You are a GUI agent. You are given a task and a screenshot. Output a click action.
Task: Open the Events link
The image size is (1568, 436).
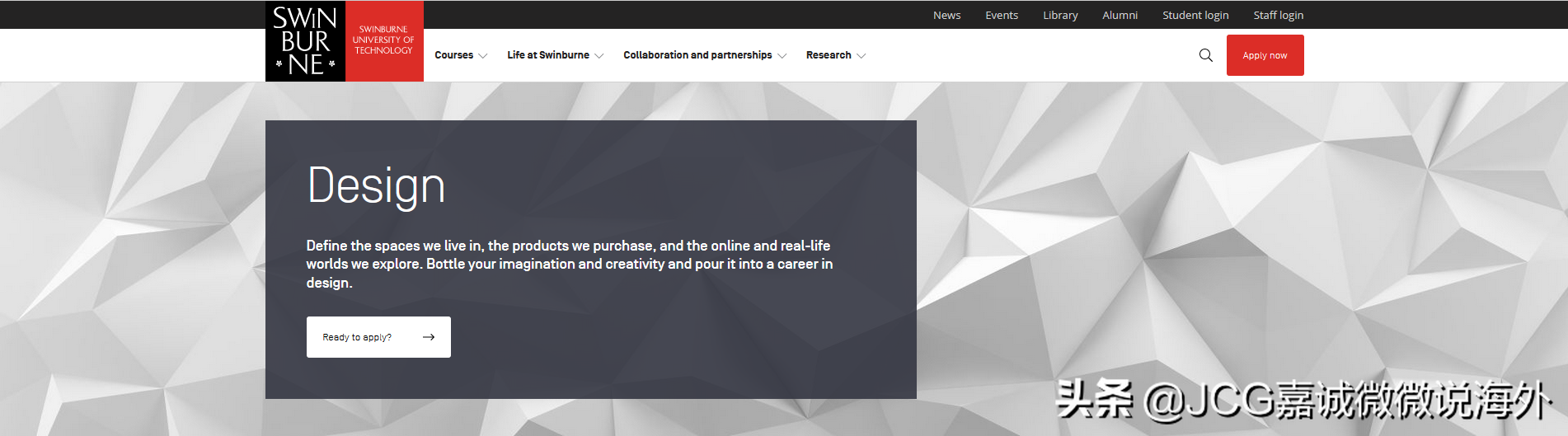point(1002,15)
